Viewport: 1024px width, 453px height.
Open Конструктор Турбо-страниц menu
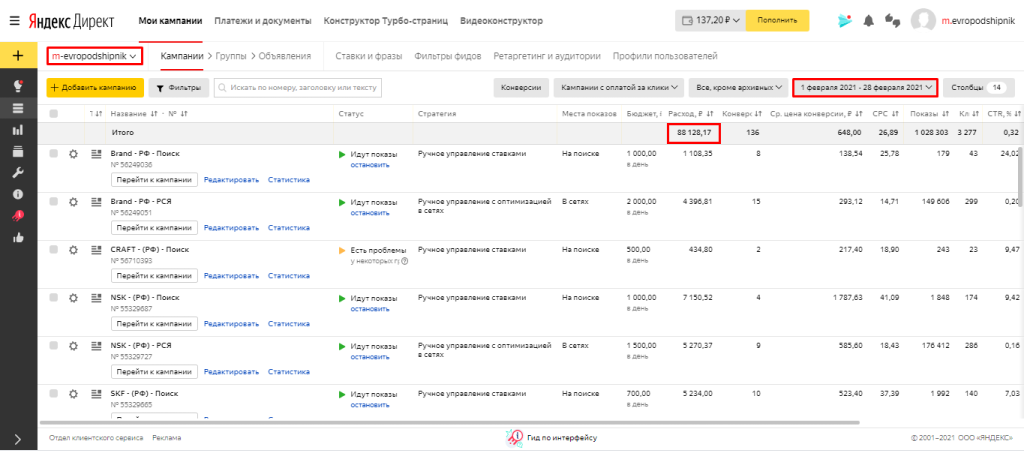[x=386, y=21]
